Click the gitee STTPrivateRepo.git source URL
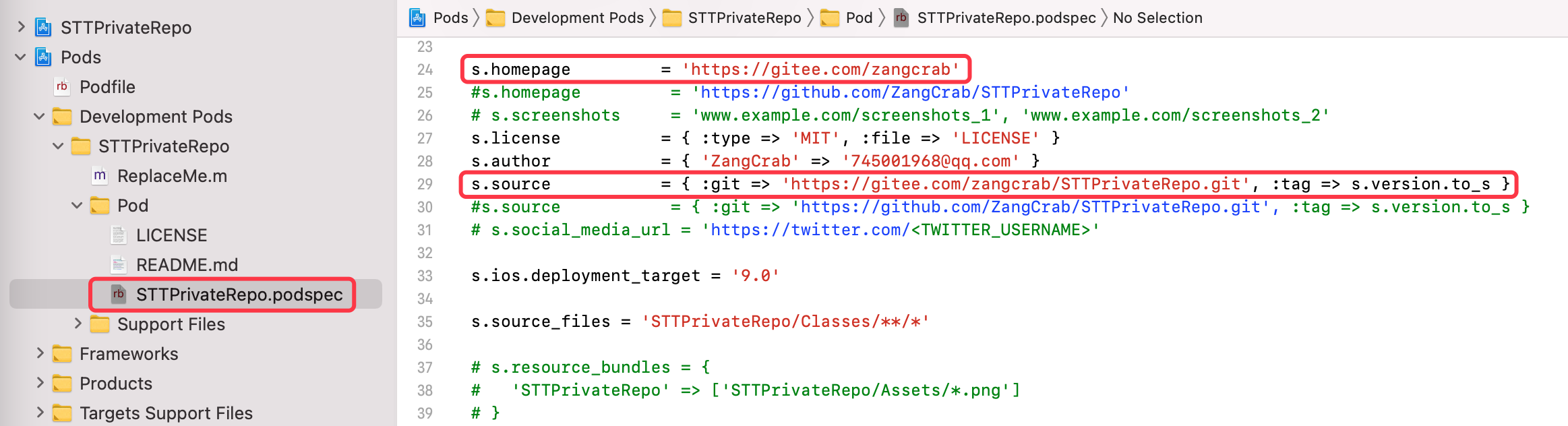Image resolution: width=1568 pixels, height=426 pixels. click(x=1015, y=184)
